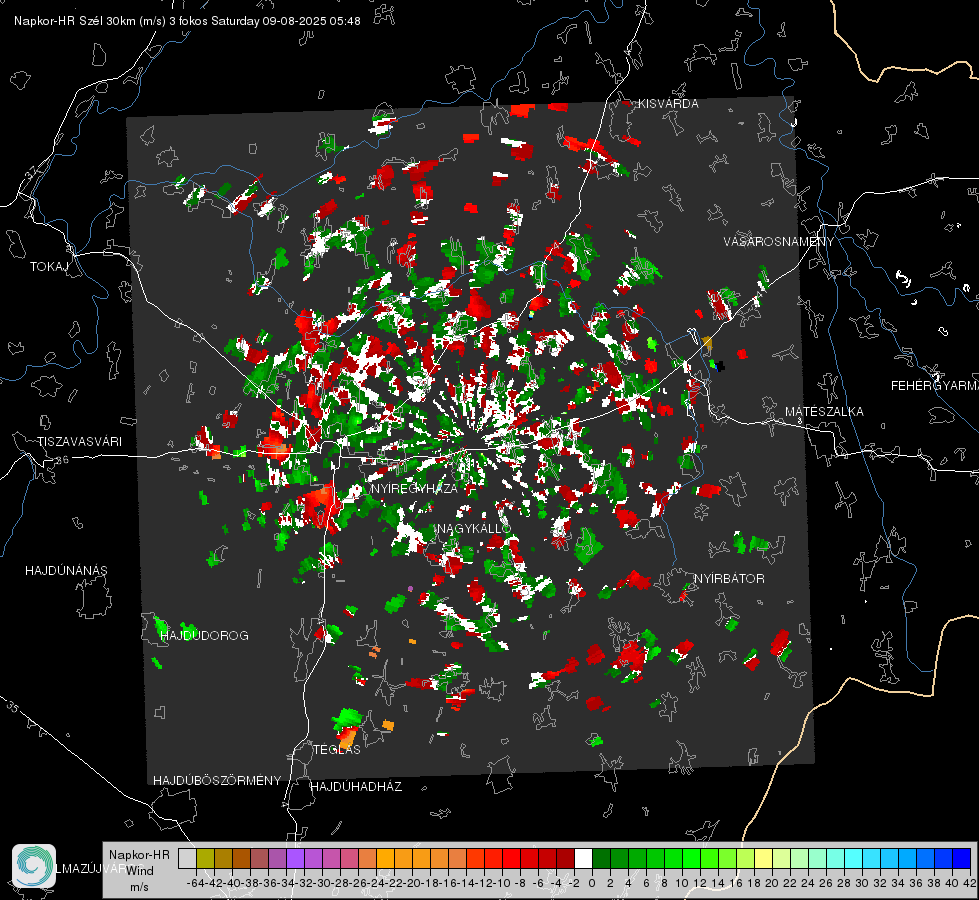The height and width of the screenshot is (900, 979).
Task: Click the swirl logo icon at bottom left
Action: pyautogui.click(x=34, y=866)
